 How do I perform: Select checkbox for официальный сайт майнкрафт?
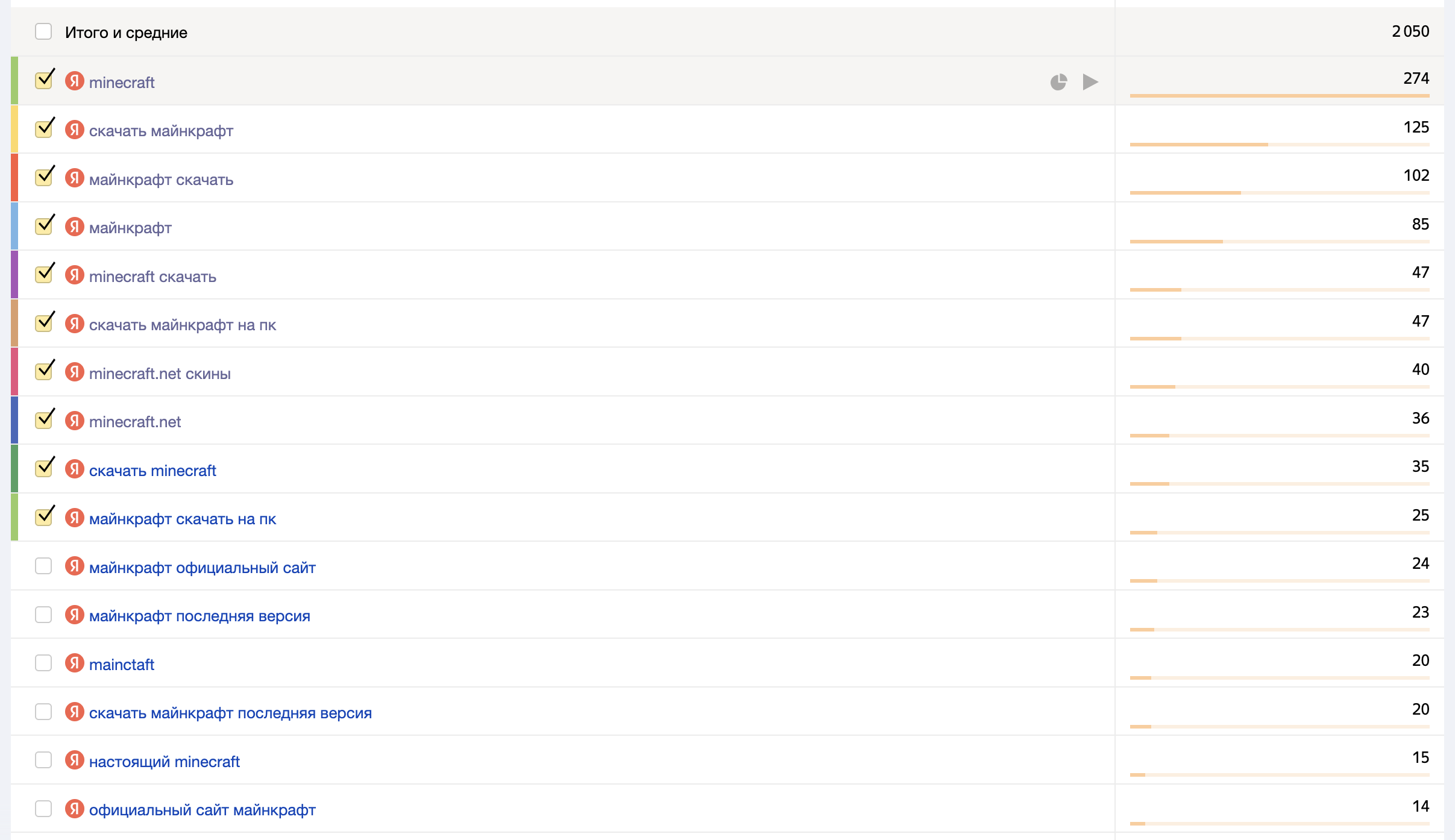43,809
